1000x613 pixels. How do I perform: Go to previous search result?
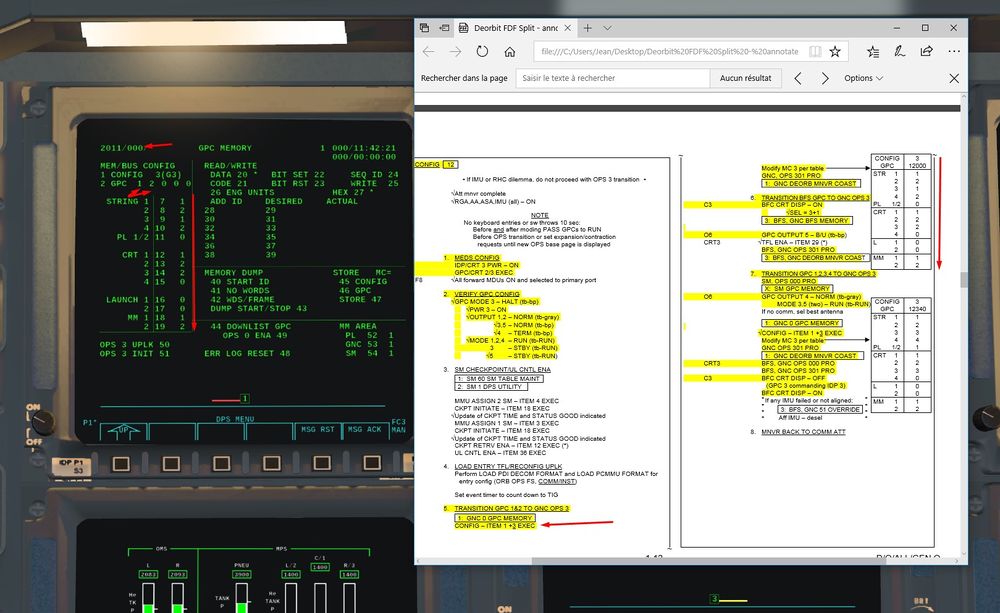click(x=798, y=78)
